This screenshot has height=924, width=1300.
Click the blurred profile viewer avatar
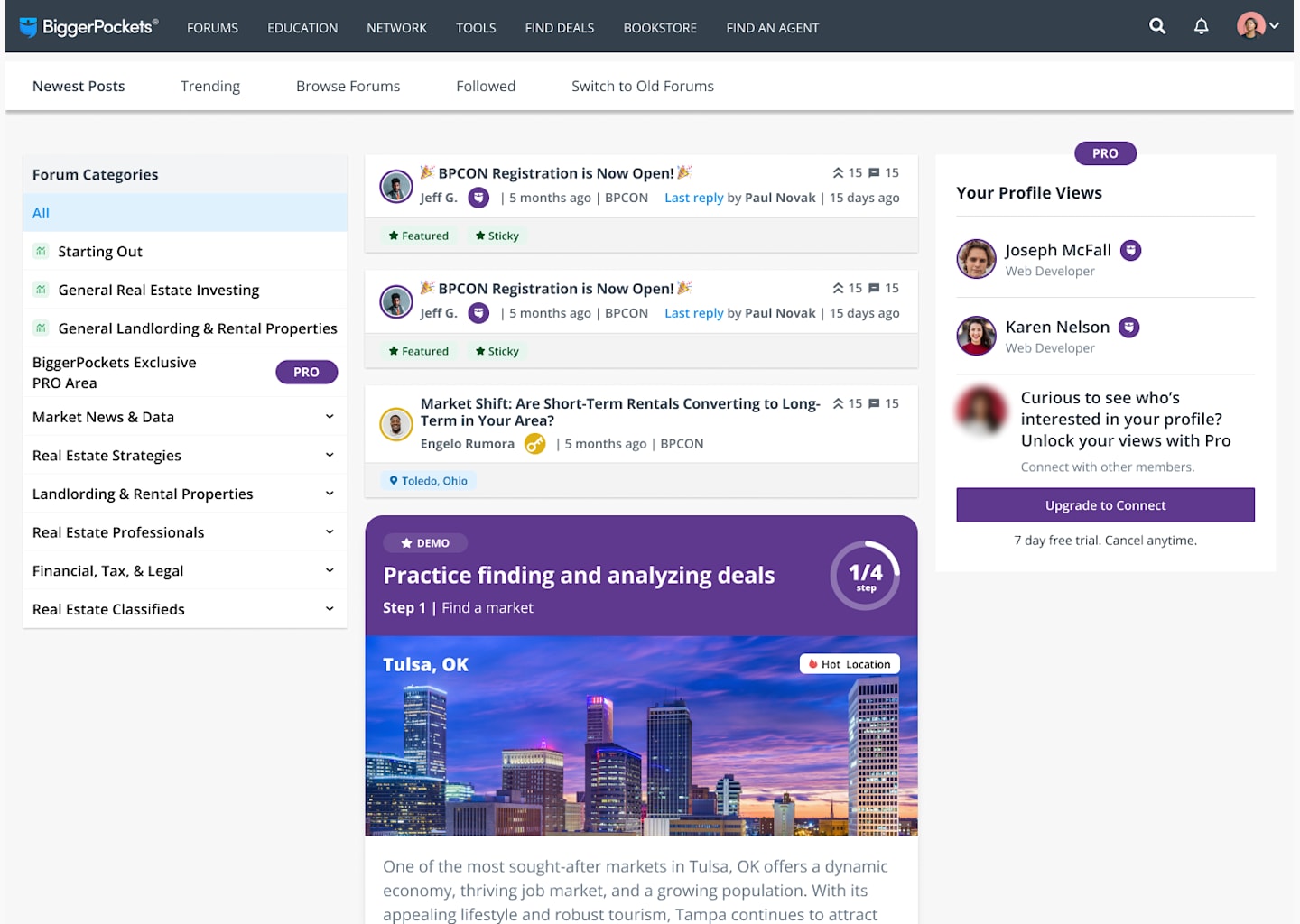click(x=980, y=411)
